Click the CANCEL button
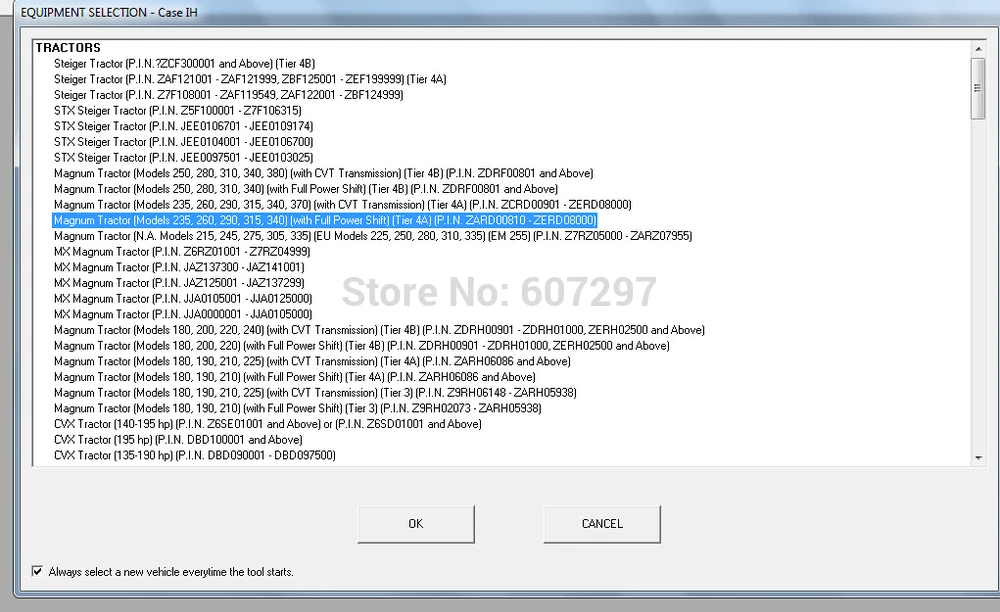 click(x=602, y=524)
